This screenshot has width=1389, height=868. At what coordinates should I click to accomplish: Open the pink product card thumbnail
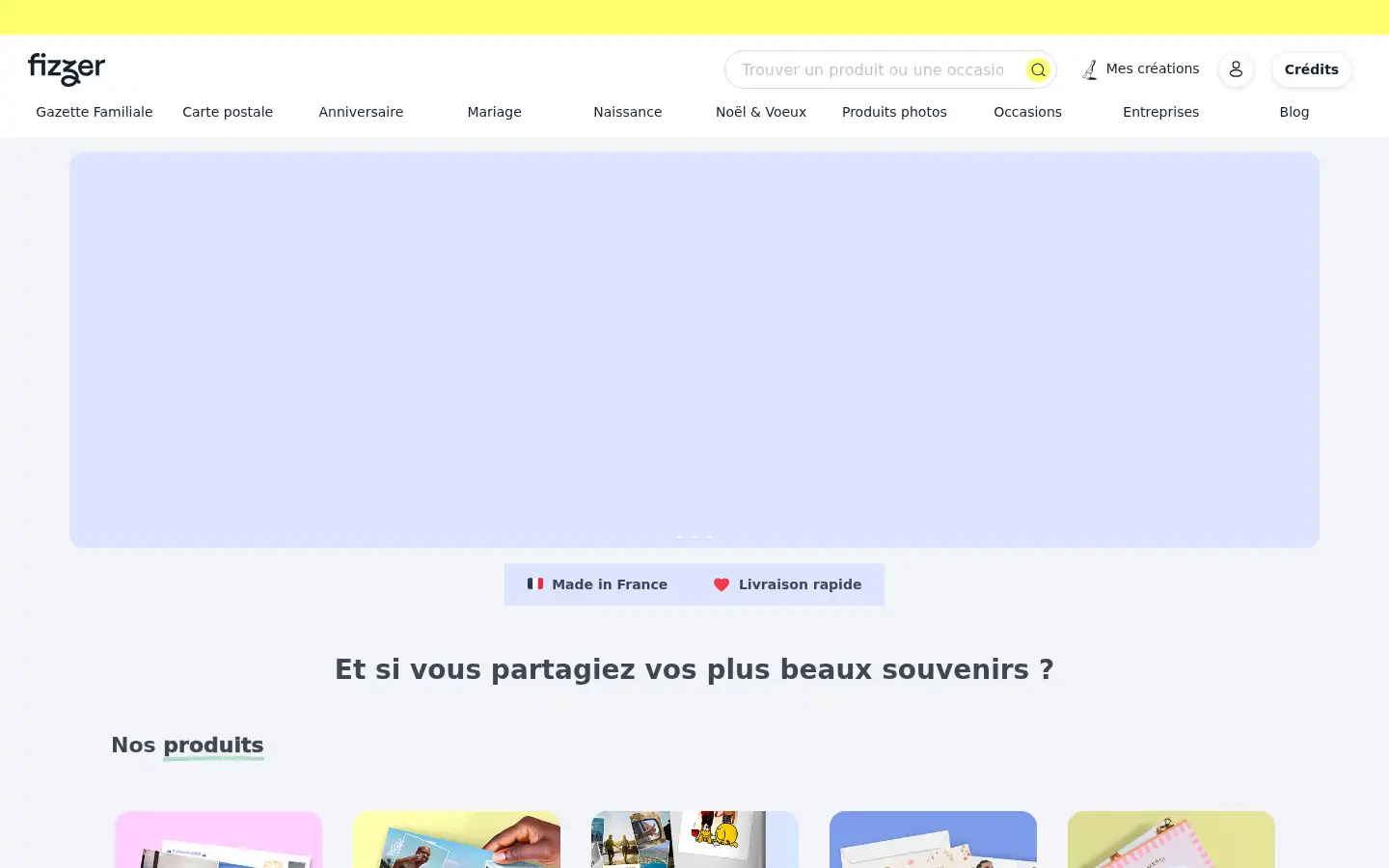pyautogui.click(x=218, y=840)
